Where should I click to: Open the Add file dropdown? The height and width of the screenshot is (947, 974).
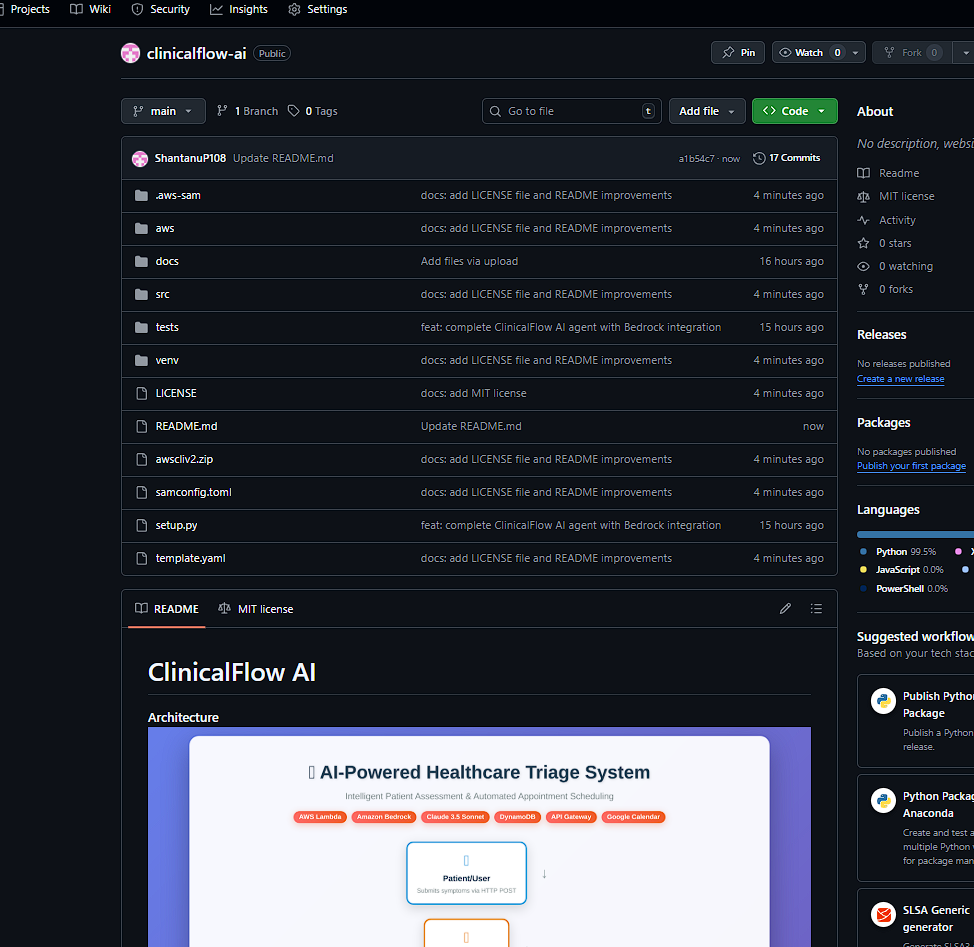click(707, 111)
